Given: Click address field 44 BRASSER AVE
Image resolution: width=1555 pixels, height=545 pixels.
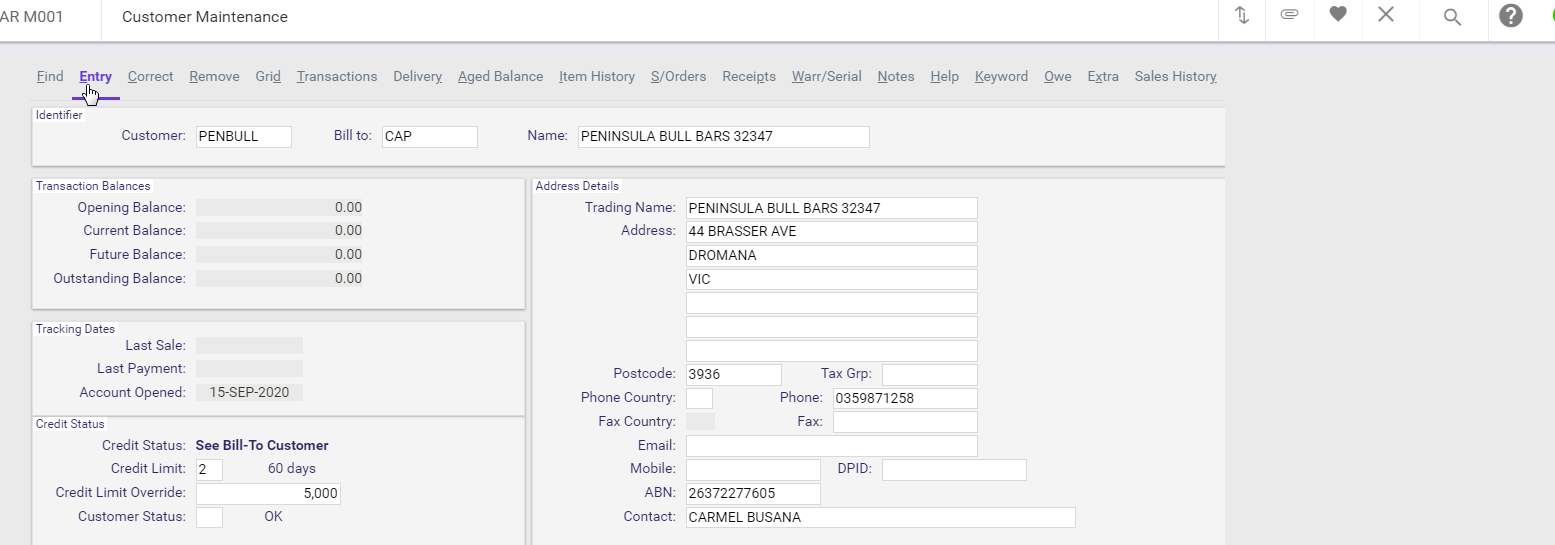Looking at the screenshot, I should pyautogui.click(x=832, y=232).
